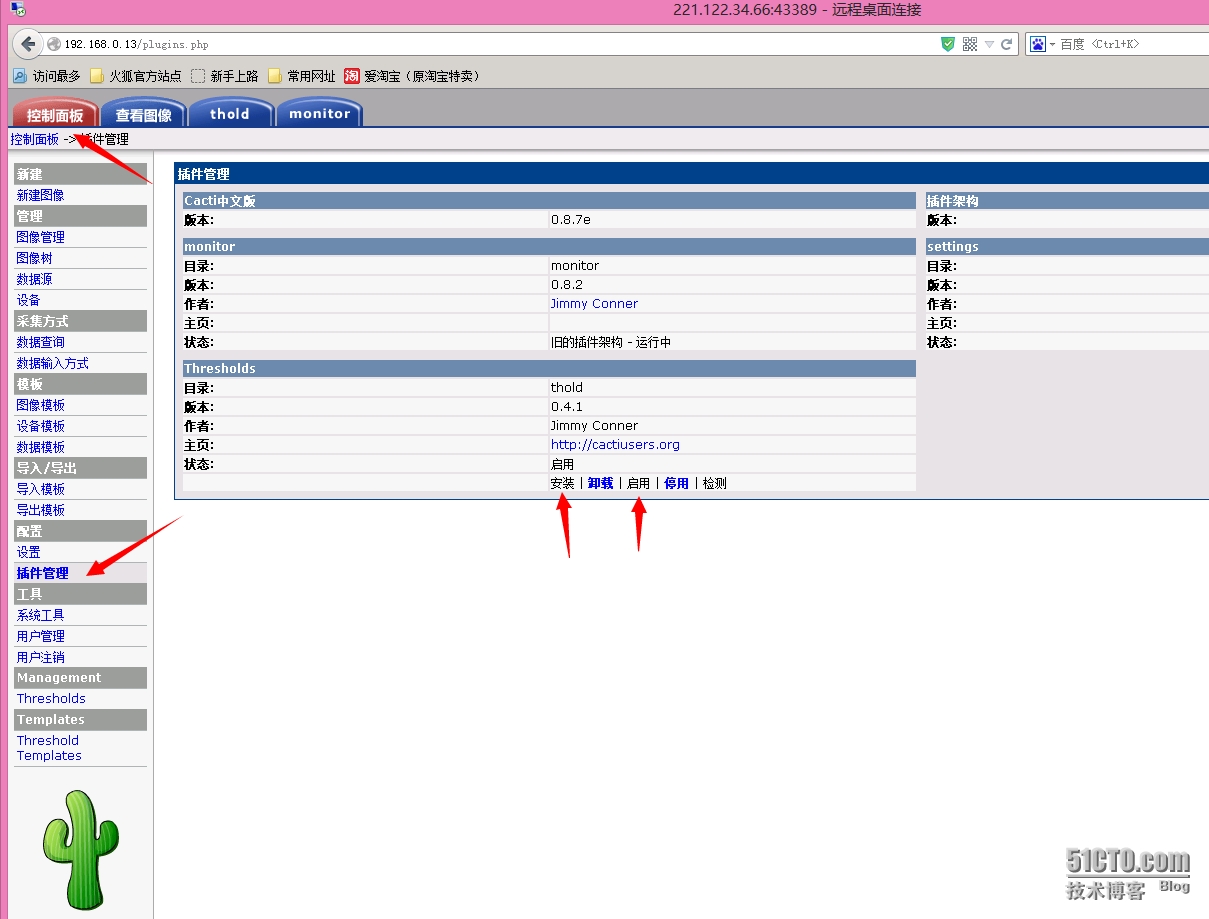
Task: Click the monitor version 0.8.2 value
Action: (566, 285)
